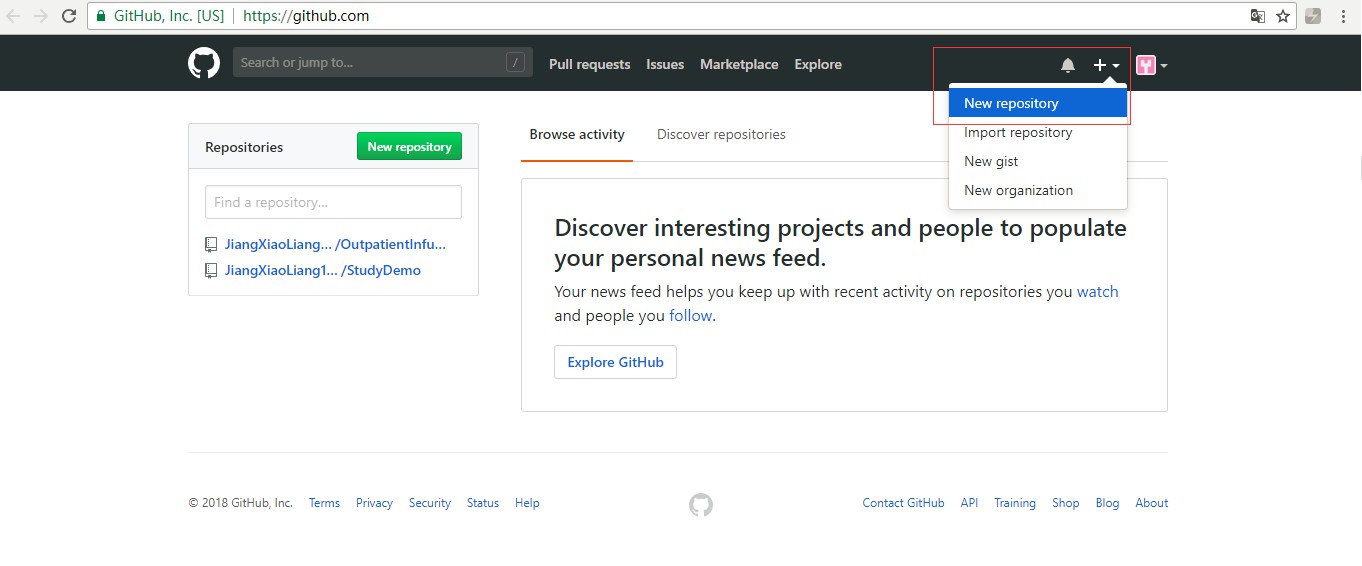The height and width of the screenshot is (566, 1362).
Task: Open Explore in header
Action: (818, 64)
